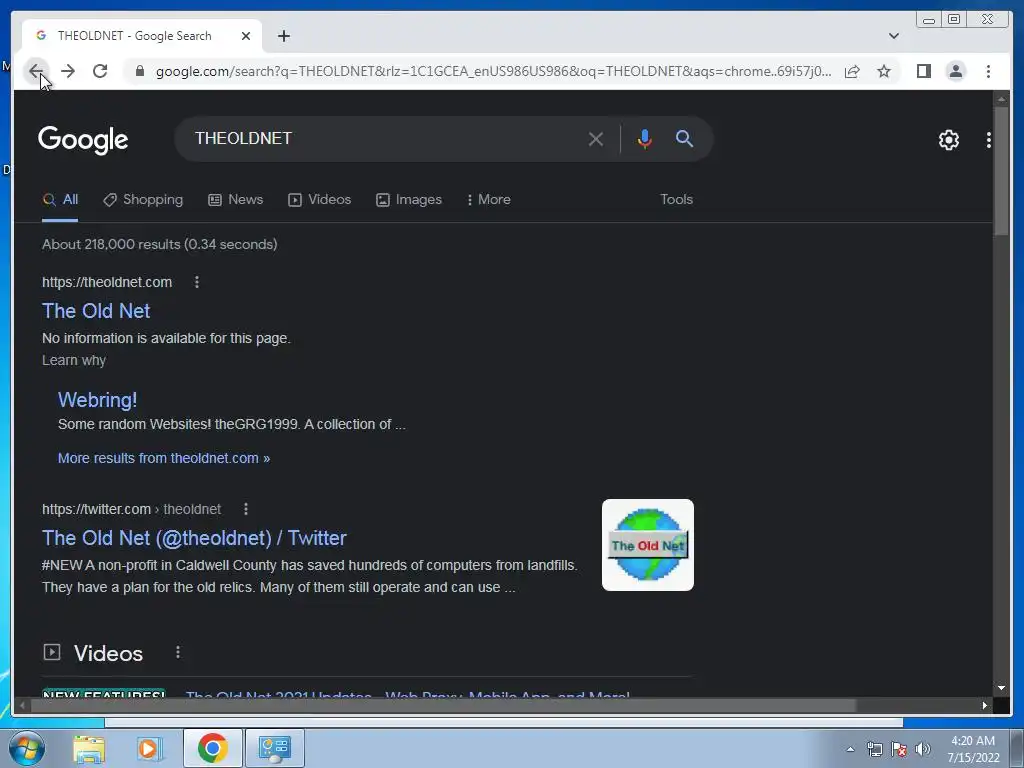Open options for theoldnet.com result
The image size is (1024, 768).
[197, 282]
